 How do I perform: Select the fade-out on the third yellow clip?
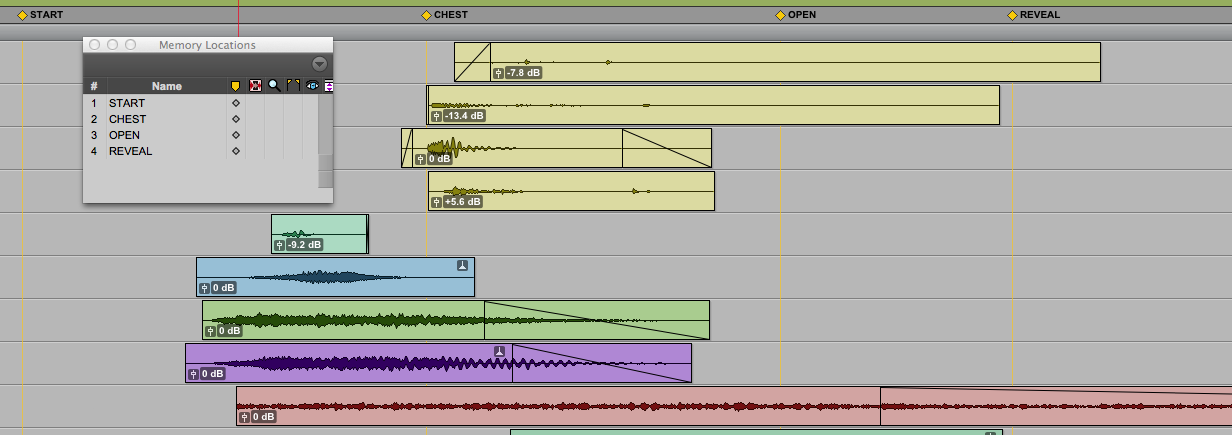(x=667, y=148)
